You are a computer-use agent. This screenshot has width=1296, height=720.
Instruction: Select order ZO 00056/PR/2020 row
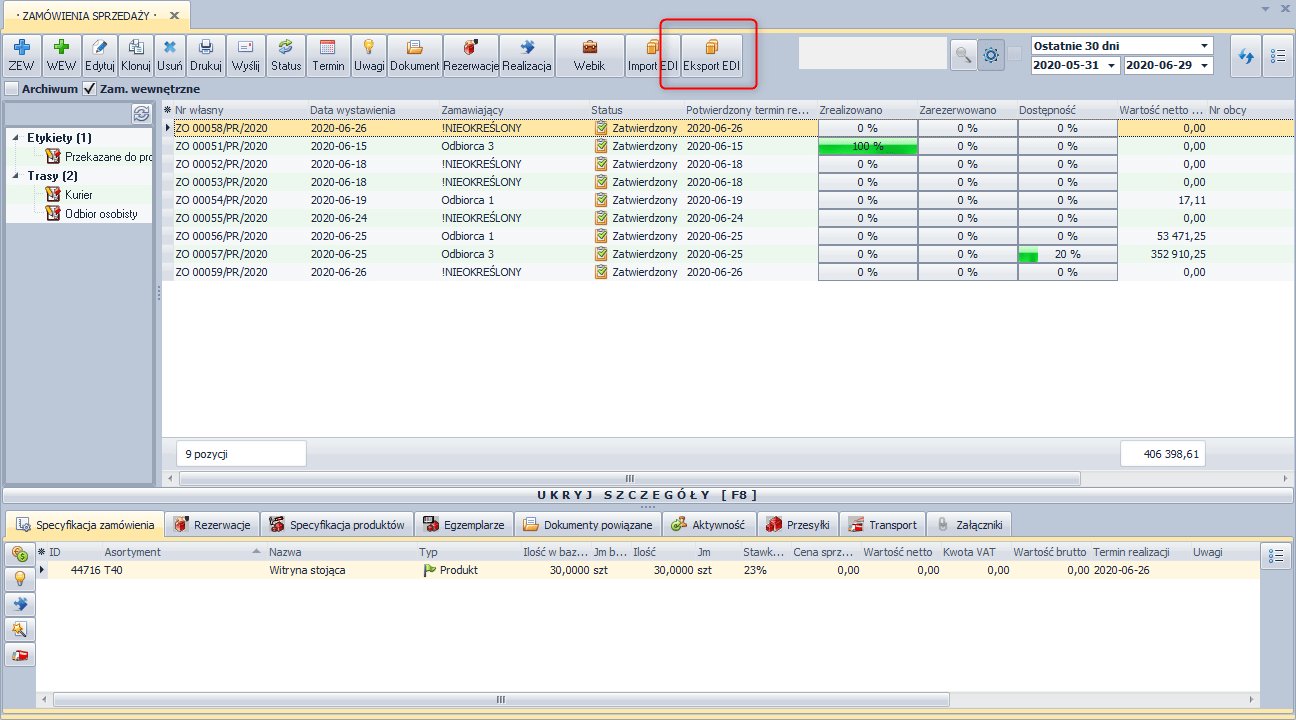(x=727, y=236)
